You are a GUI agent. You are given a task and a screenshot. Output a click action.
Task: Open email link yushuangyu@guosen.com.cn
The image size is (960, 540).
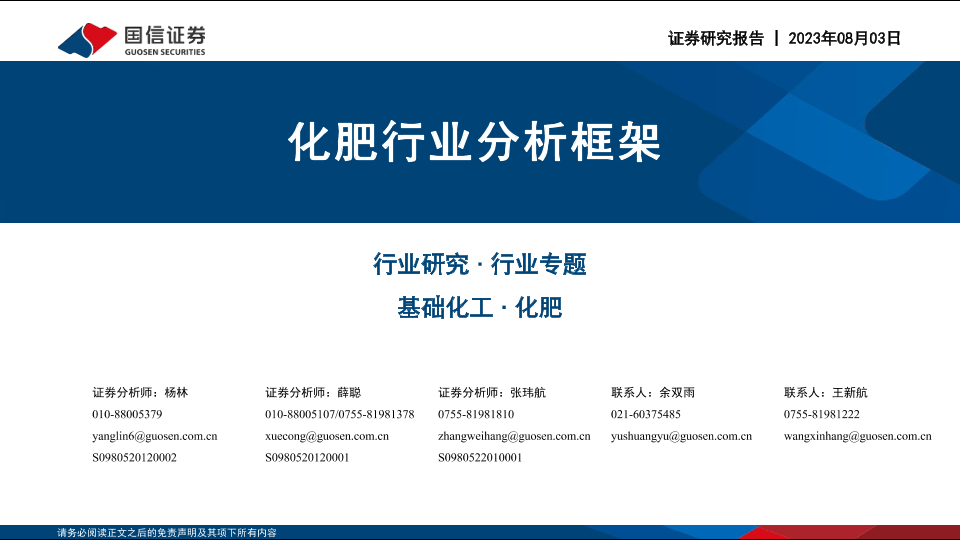tap(681, 436)
